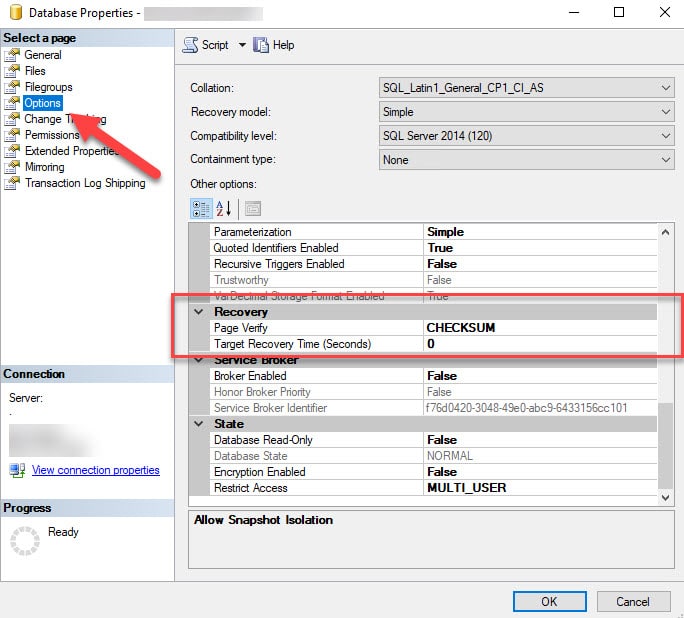684x618 pixels.
Task: Collapse the State category
Action: (199, 424)
